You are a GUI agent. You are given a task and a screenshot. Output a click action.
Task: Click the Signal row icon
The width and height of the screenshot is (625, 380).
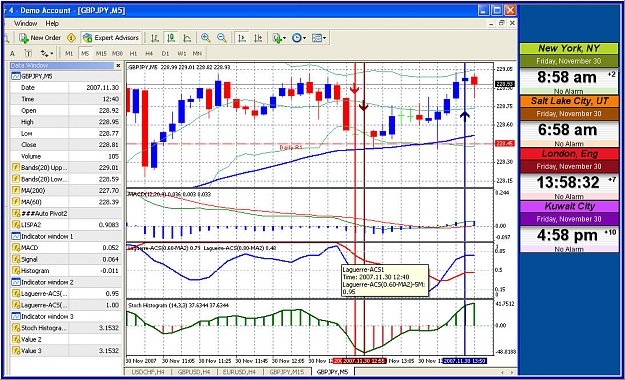(x=16, y=259)
